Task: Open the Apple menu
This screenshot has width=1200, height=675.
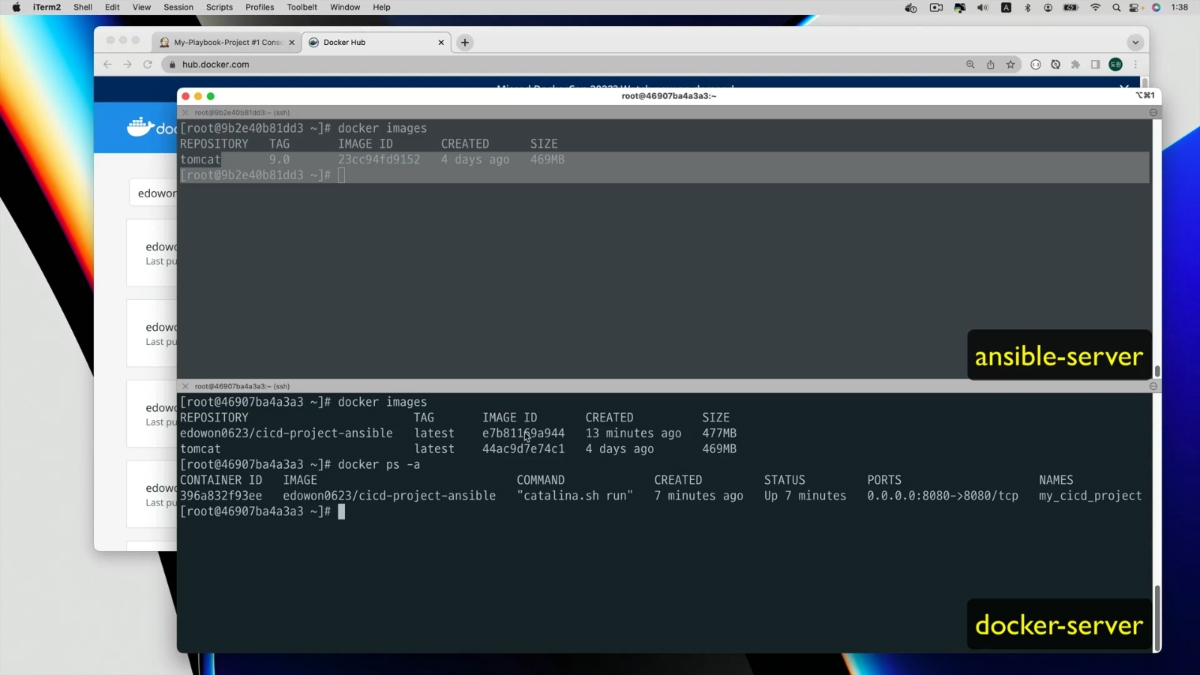Action: click(x=16, y=7)
